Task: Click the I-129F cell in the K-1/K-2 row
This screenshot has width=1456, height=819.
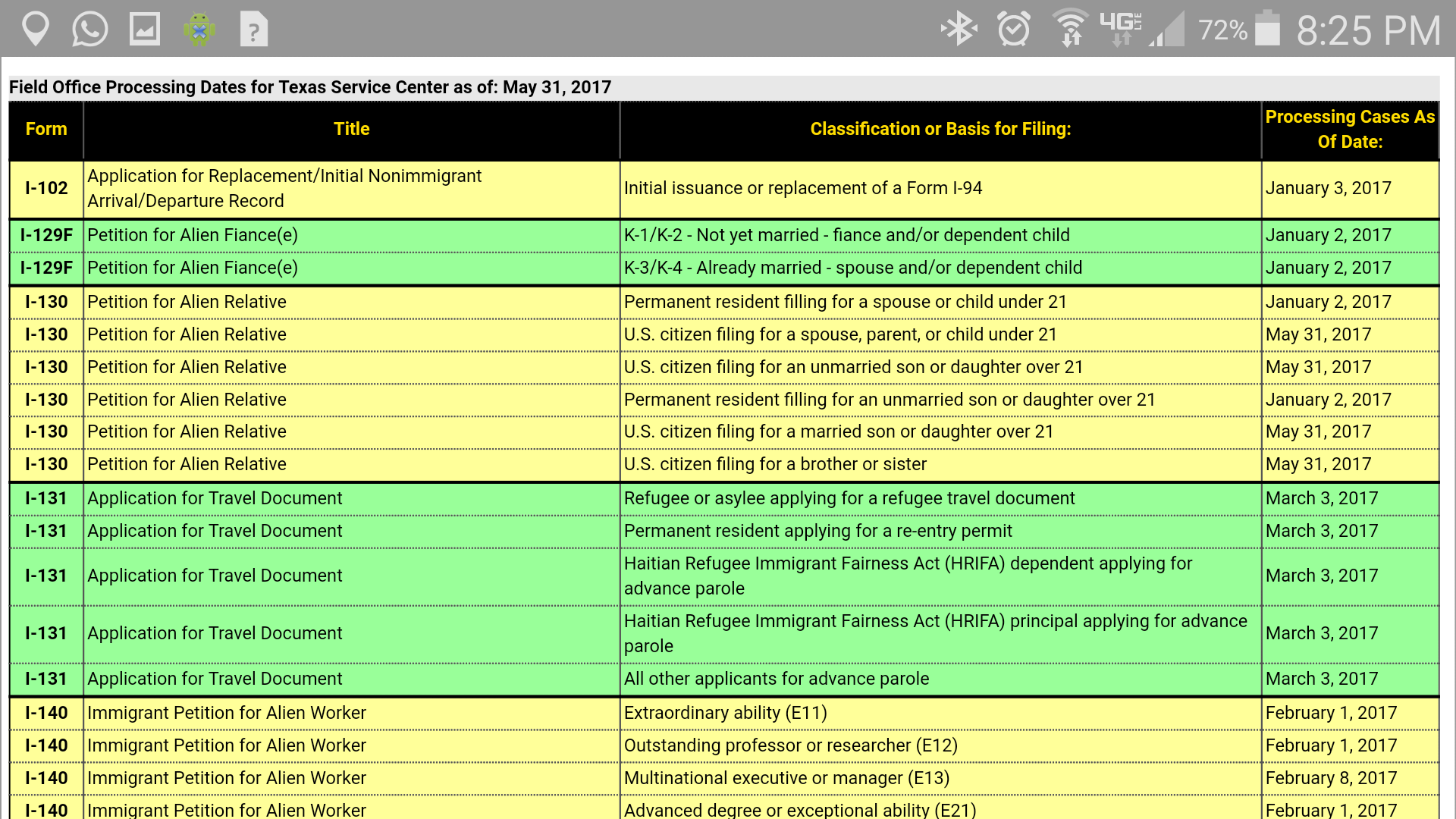Action: coord(46,235)
